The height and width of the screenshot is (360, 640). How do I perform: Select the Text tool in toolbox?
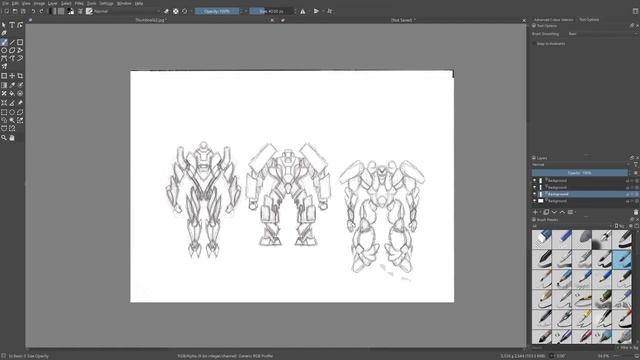(12, 25)
